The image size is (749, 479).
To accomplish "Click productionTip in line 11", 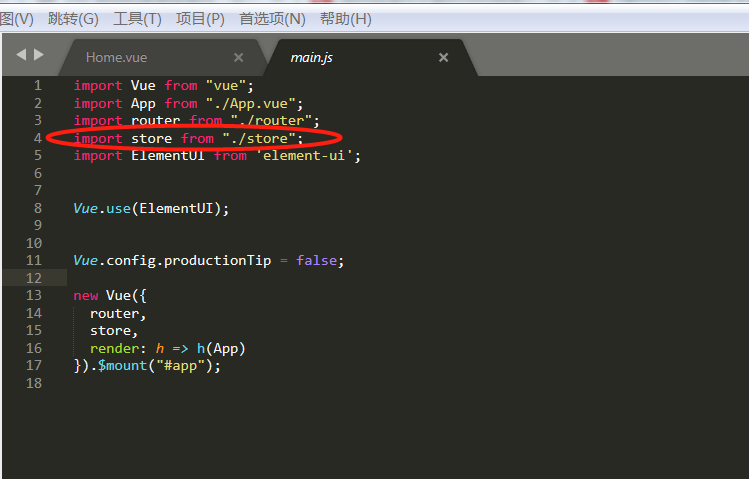I will 217,261.
